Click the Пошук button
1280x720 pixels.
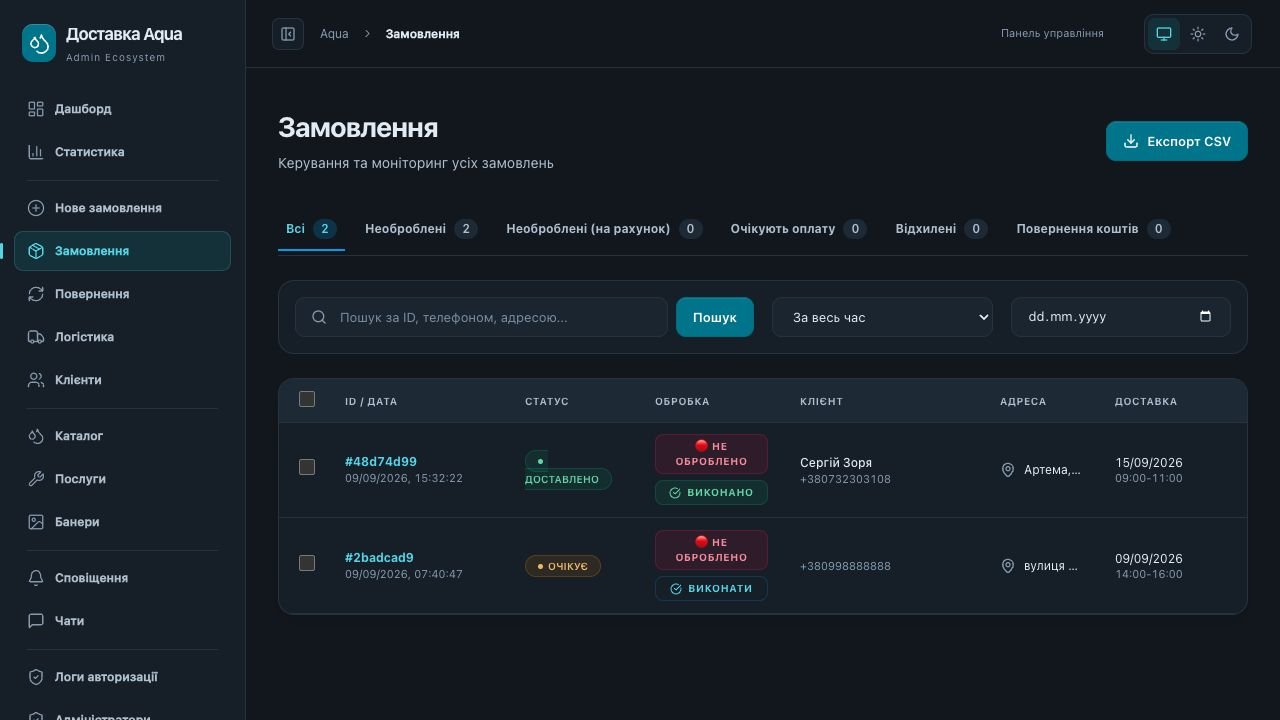tap(715, 317)
